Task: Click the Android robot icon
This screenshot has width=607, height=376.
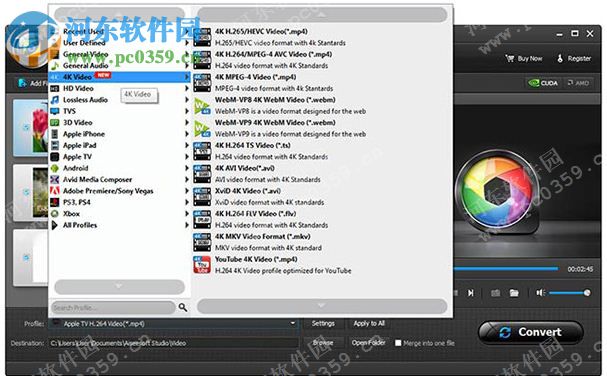Action: click(55, 168)
